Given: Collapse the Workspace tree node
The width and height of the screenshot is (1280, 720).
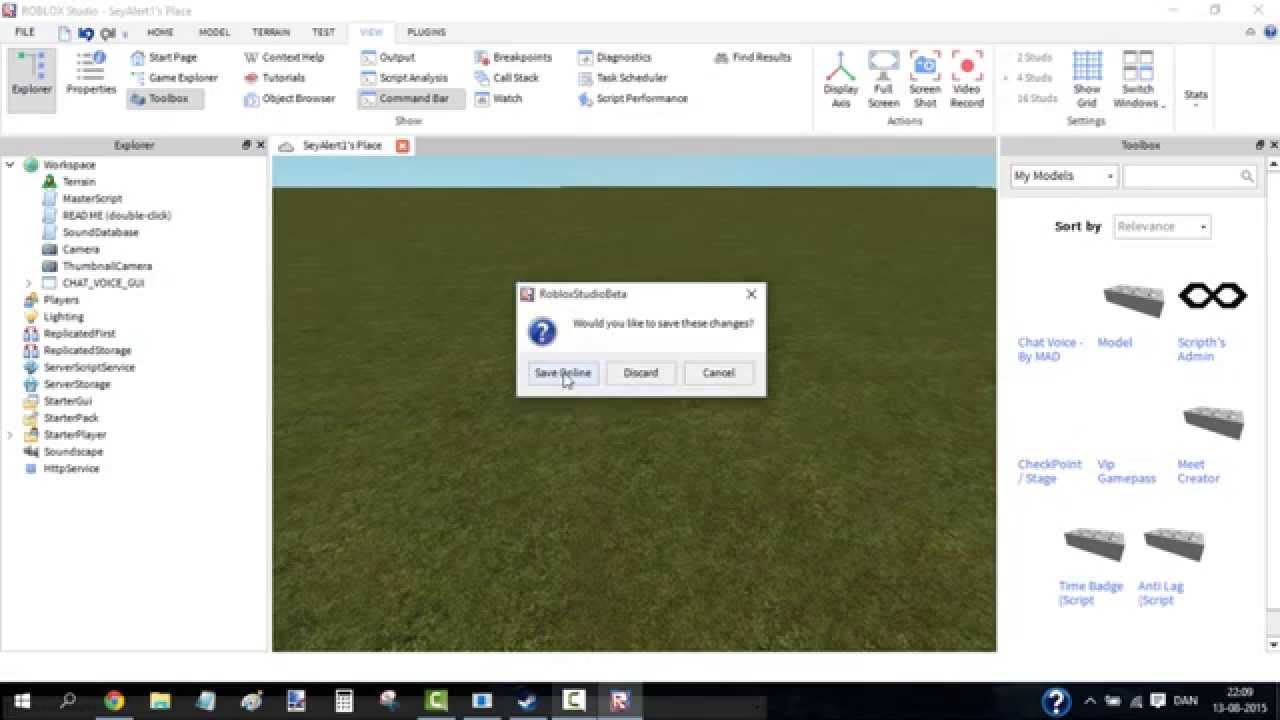Looking at the screenshot, I should [x=10, y=165].
